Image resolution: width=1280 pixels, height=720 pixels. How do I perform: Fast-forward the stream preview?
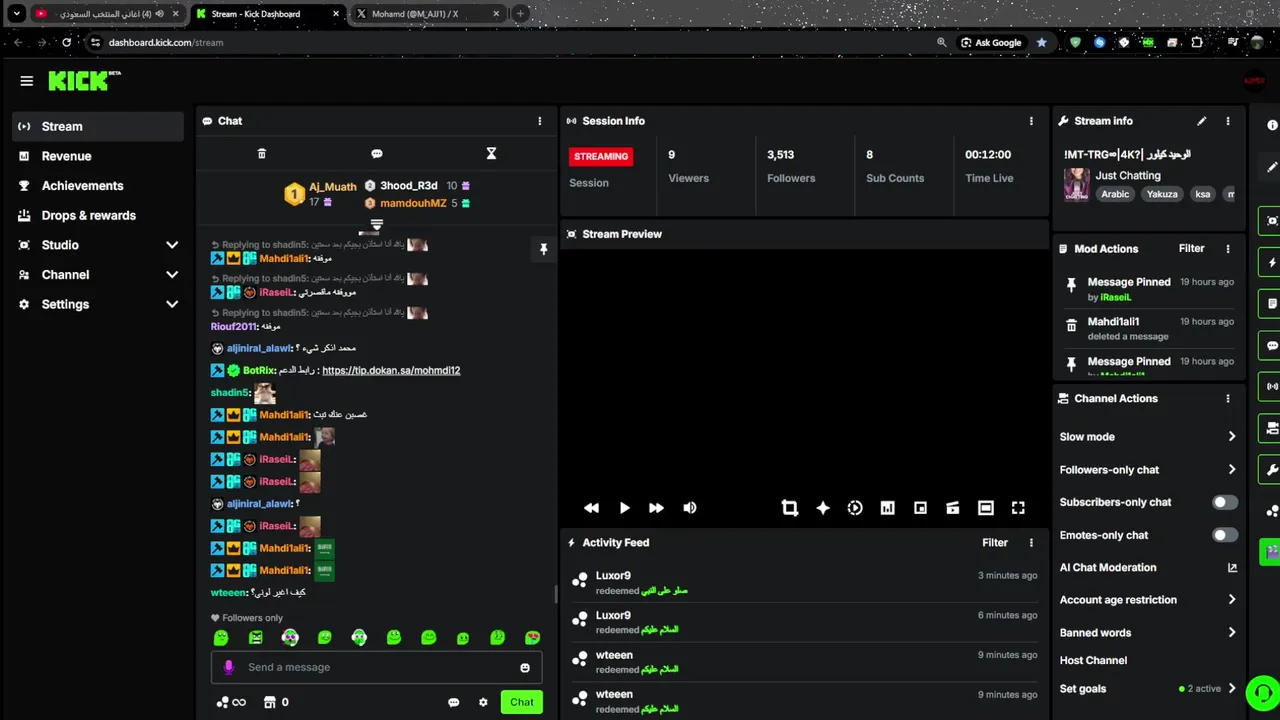click(656, 508)
